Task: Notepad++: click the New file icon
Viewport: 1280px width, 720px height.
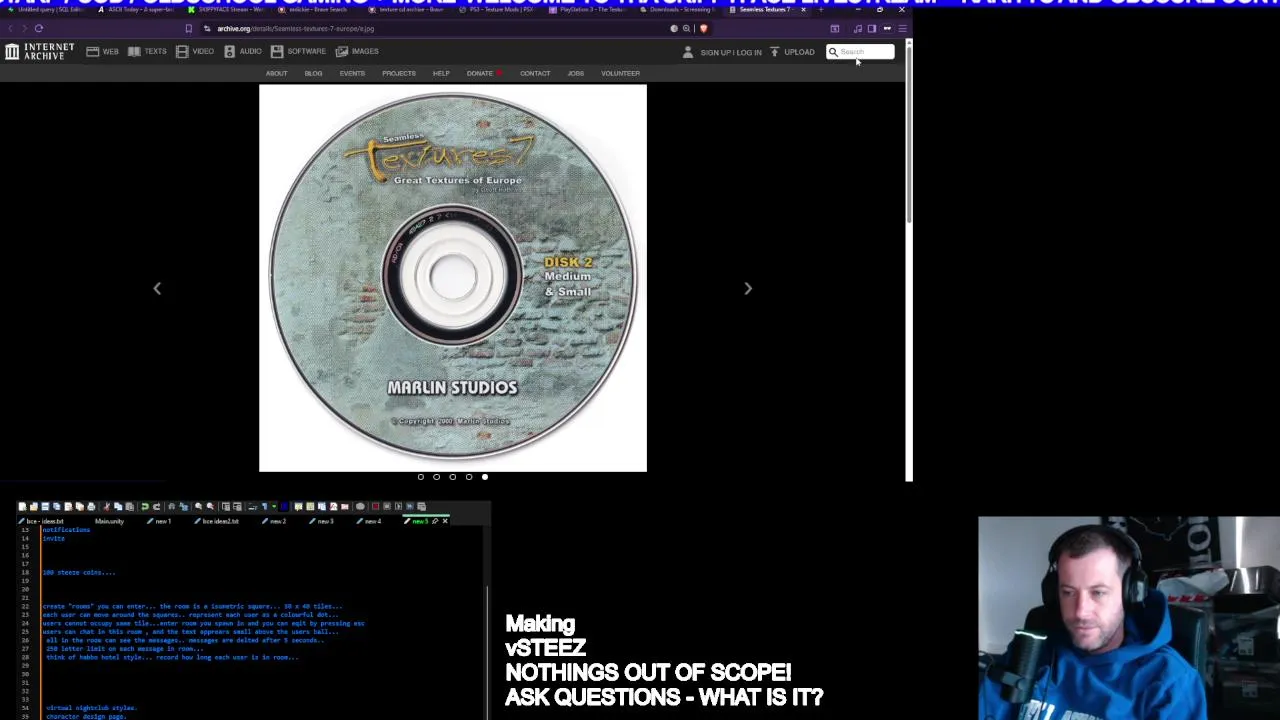Action: click(x=23, y=506)
